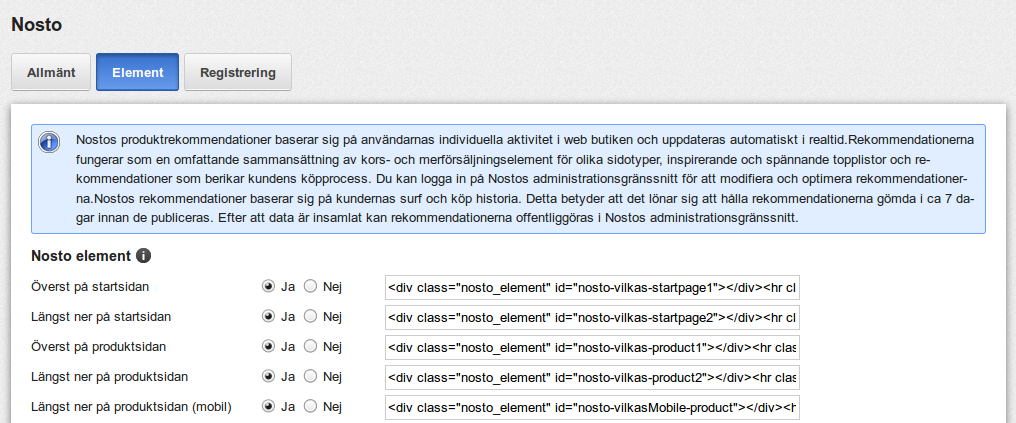Open the Registrering tab
Screen dimensions: 1016x423
click(238, 73)
